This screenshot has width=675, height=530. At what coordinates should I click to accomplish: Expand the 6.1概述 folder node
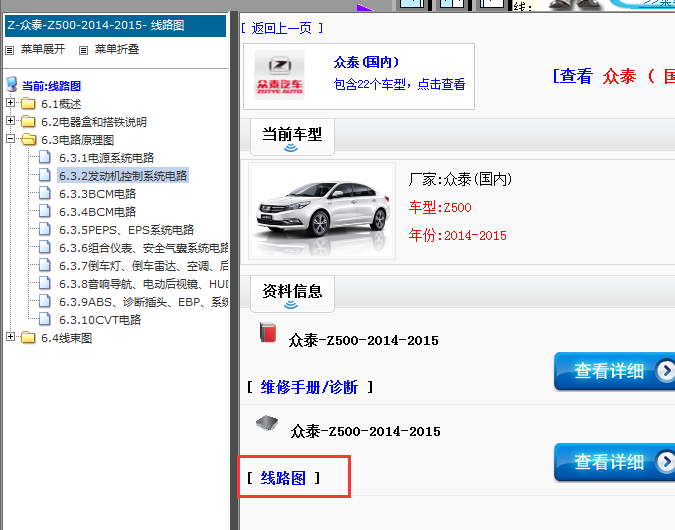coord(10,103)
